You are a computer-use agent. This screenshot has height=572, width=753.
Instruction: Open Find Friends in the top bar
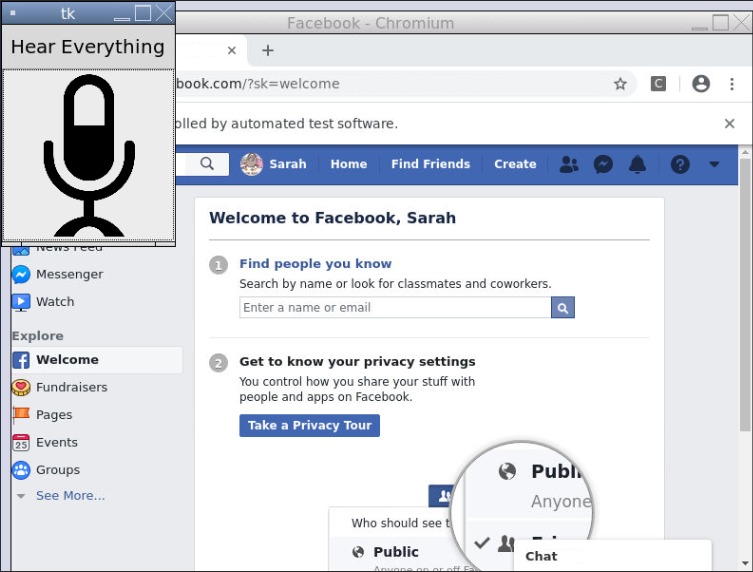[430, 164]
